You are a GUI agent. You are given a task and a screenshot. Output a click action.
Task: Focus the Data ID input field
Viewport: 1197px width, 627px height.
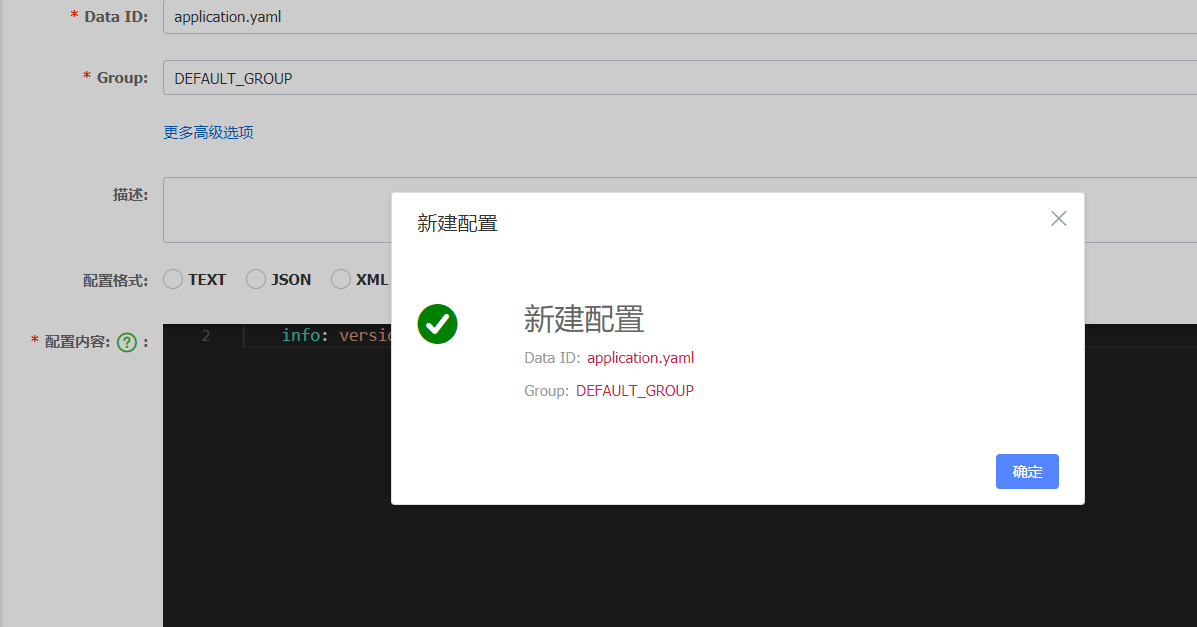tap(679, 17)
